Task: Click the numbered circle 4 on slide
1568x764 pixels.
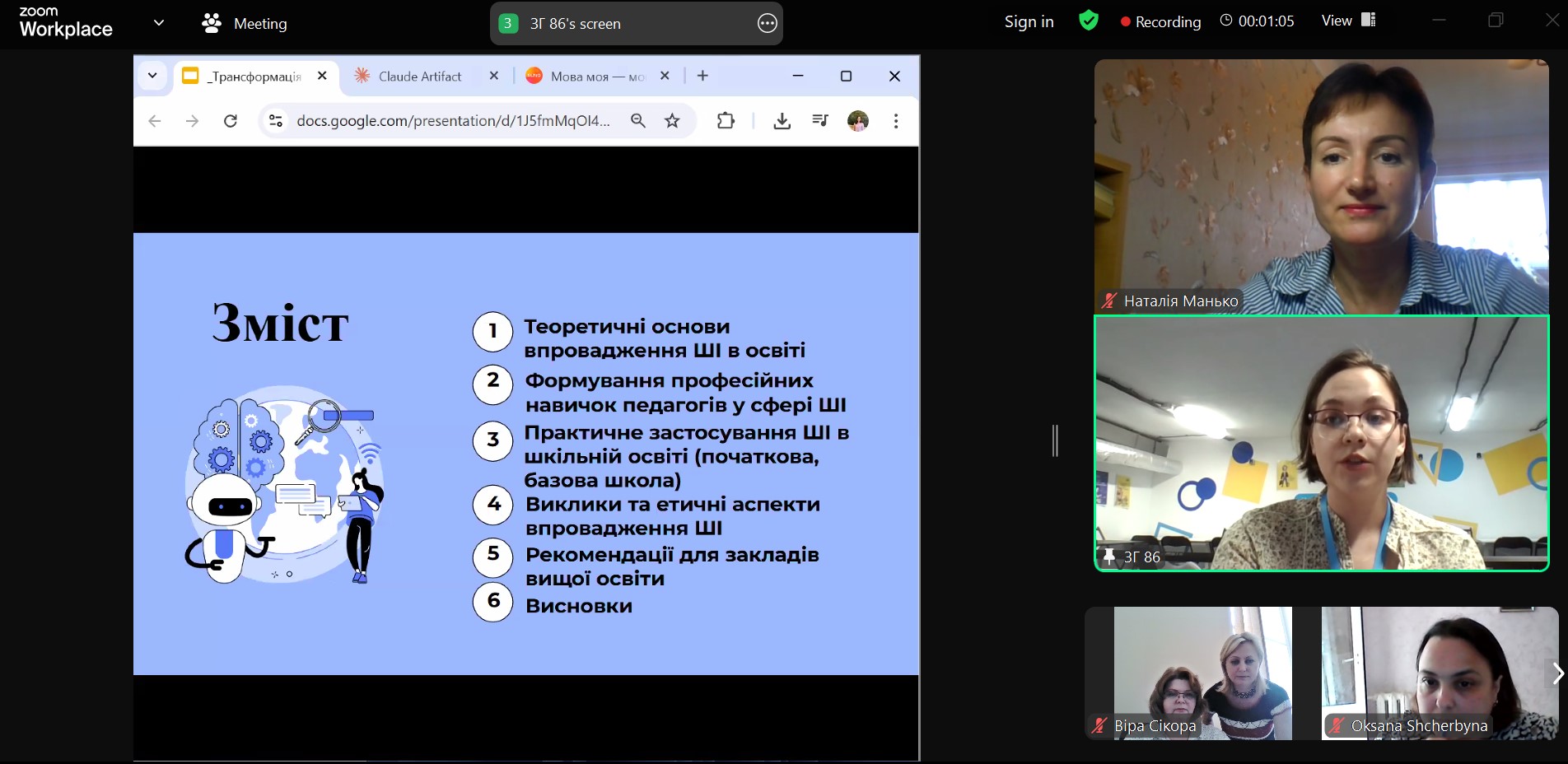Action: point(493,505)
